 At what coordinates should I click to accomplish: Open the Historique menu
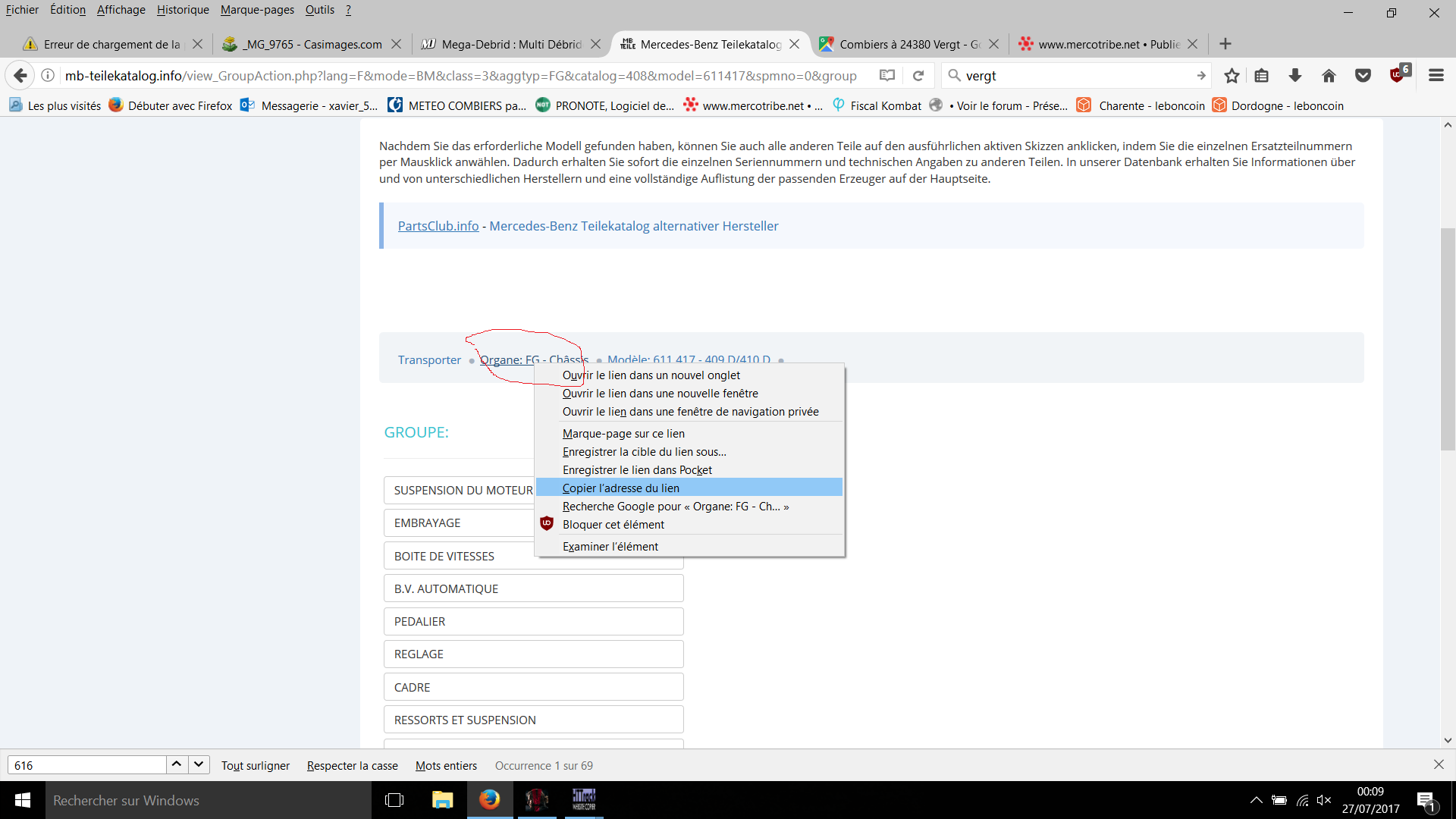point(183,10)
